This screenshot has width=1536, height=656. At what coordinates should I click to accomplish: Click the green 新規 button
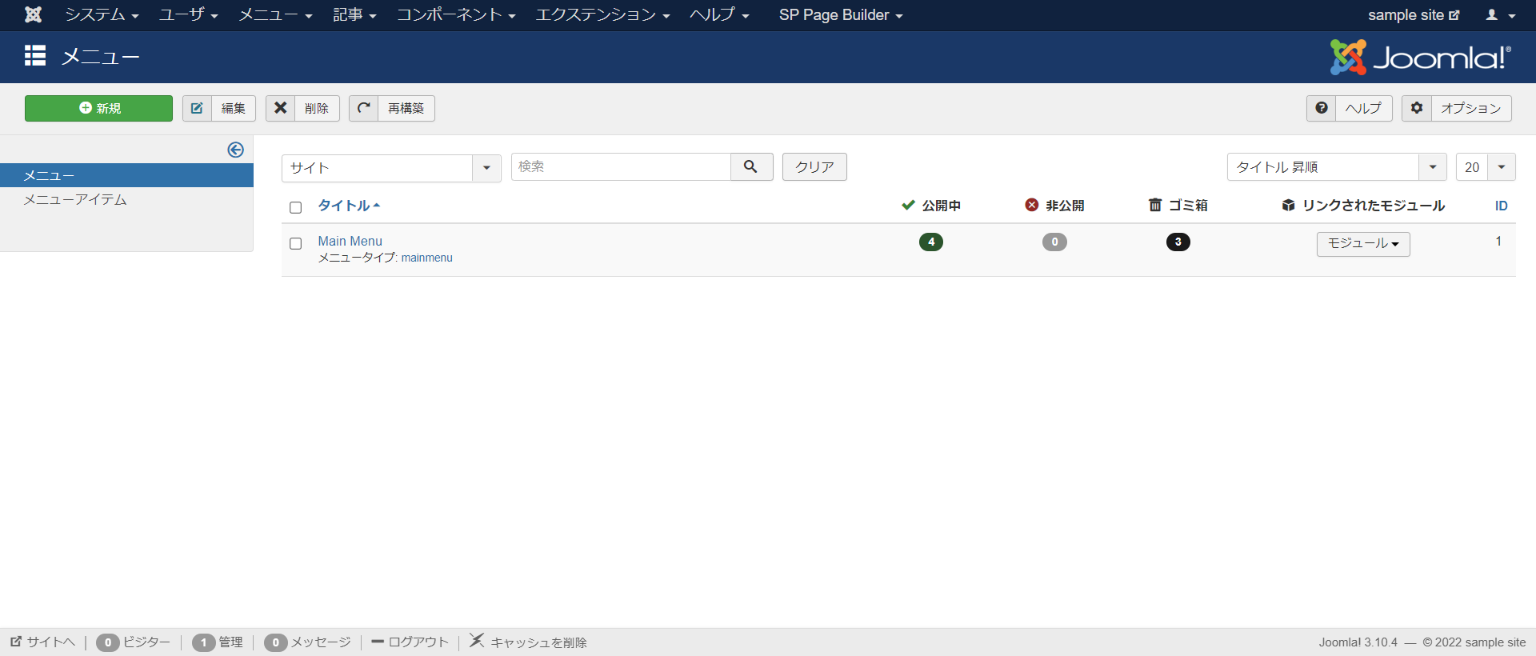99,108
